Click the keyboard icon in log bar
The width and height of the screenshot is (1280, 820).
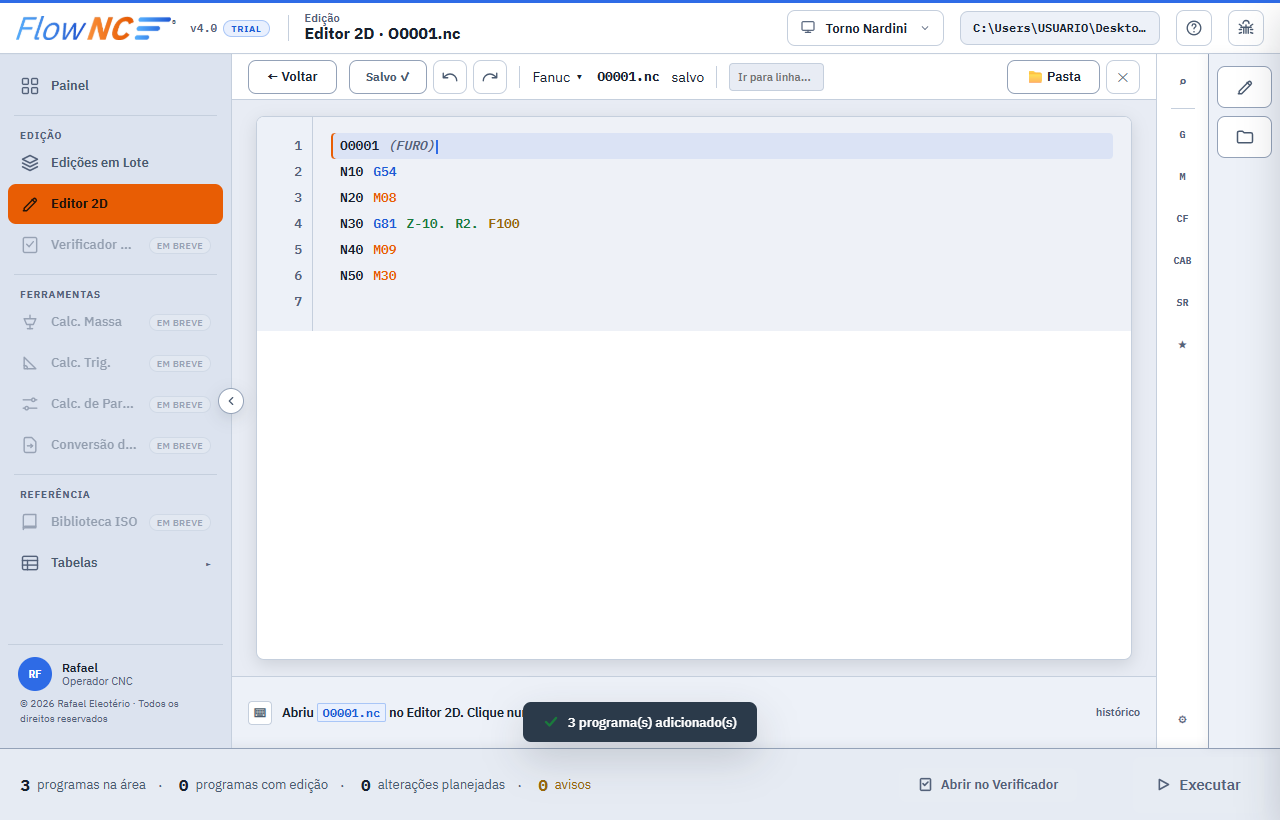point(260,712)
